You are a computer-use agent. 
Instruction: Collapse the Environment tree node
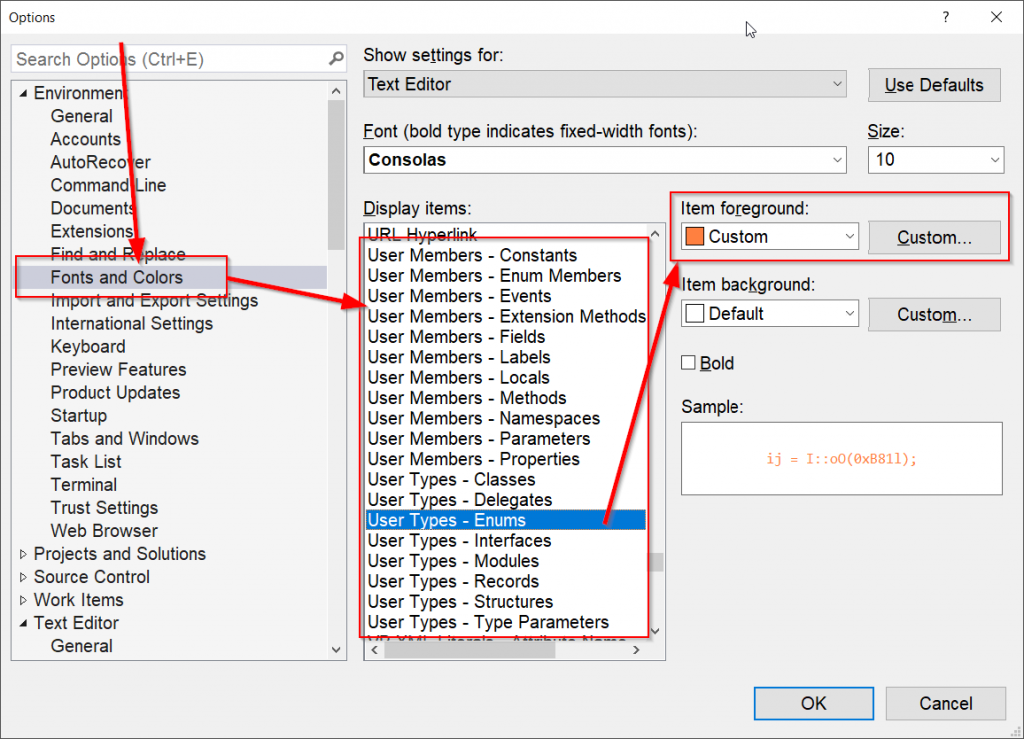pos(24,94)
